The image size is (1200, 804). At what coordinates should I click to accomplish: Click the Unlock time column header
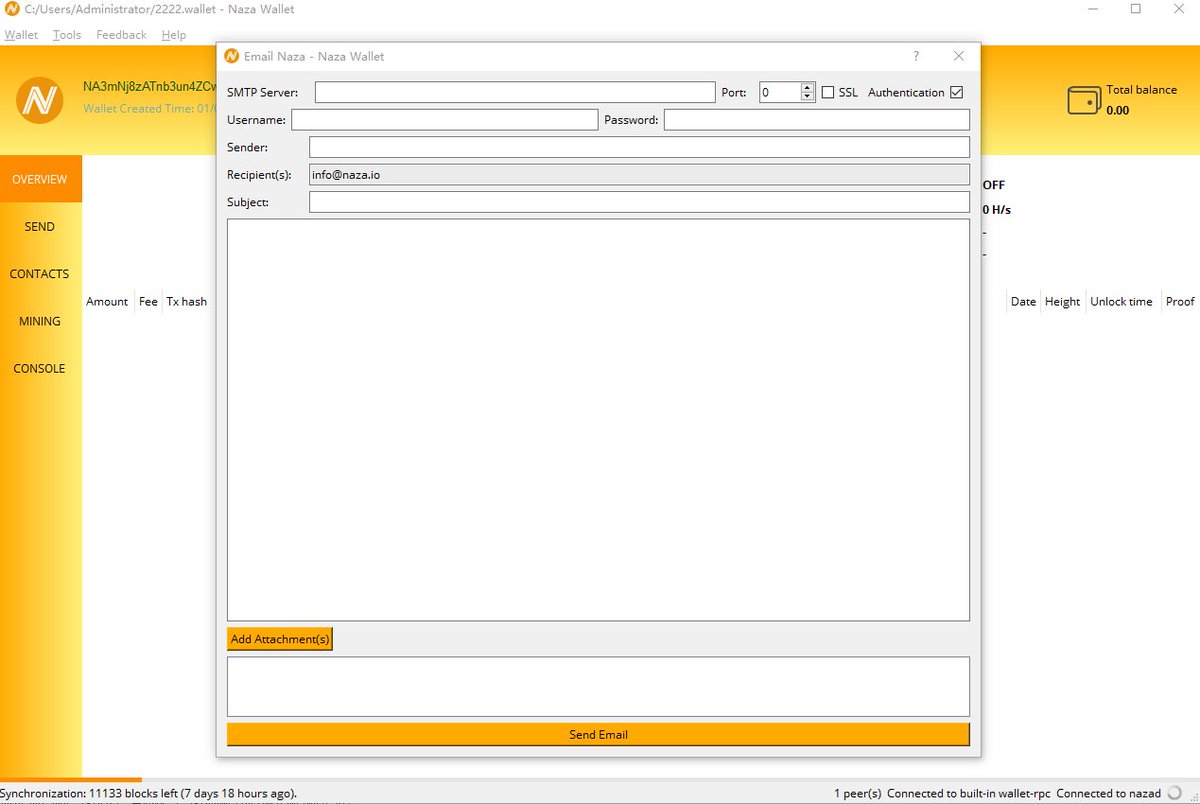(x=1121, y=301)
